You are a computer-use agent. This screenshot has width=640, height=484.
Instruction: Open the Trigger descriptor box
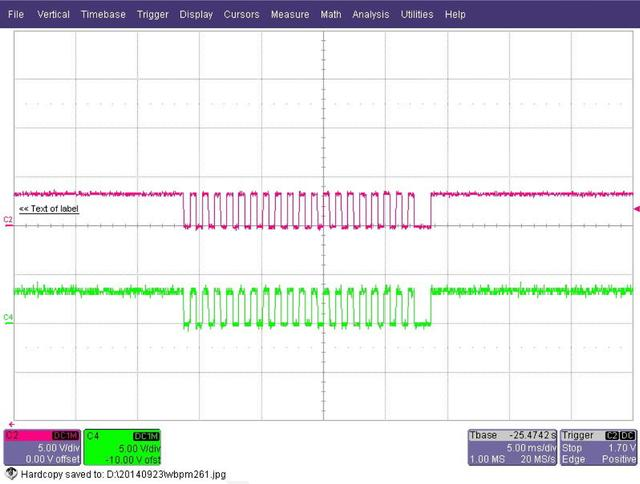pyautogui.click(x=598, y=448)
